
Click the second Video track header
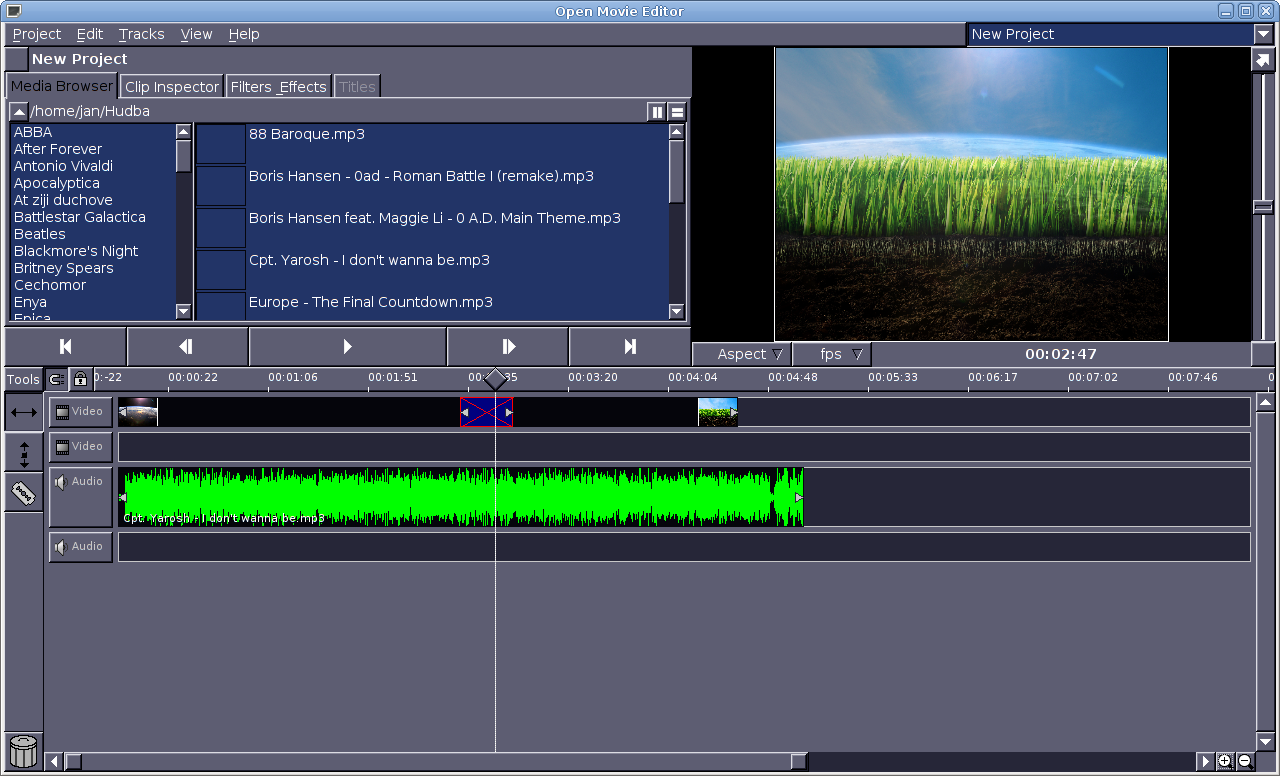[x=81, y=447]
